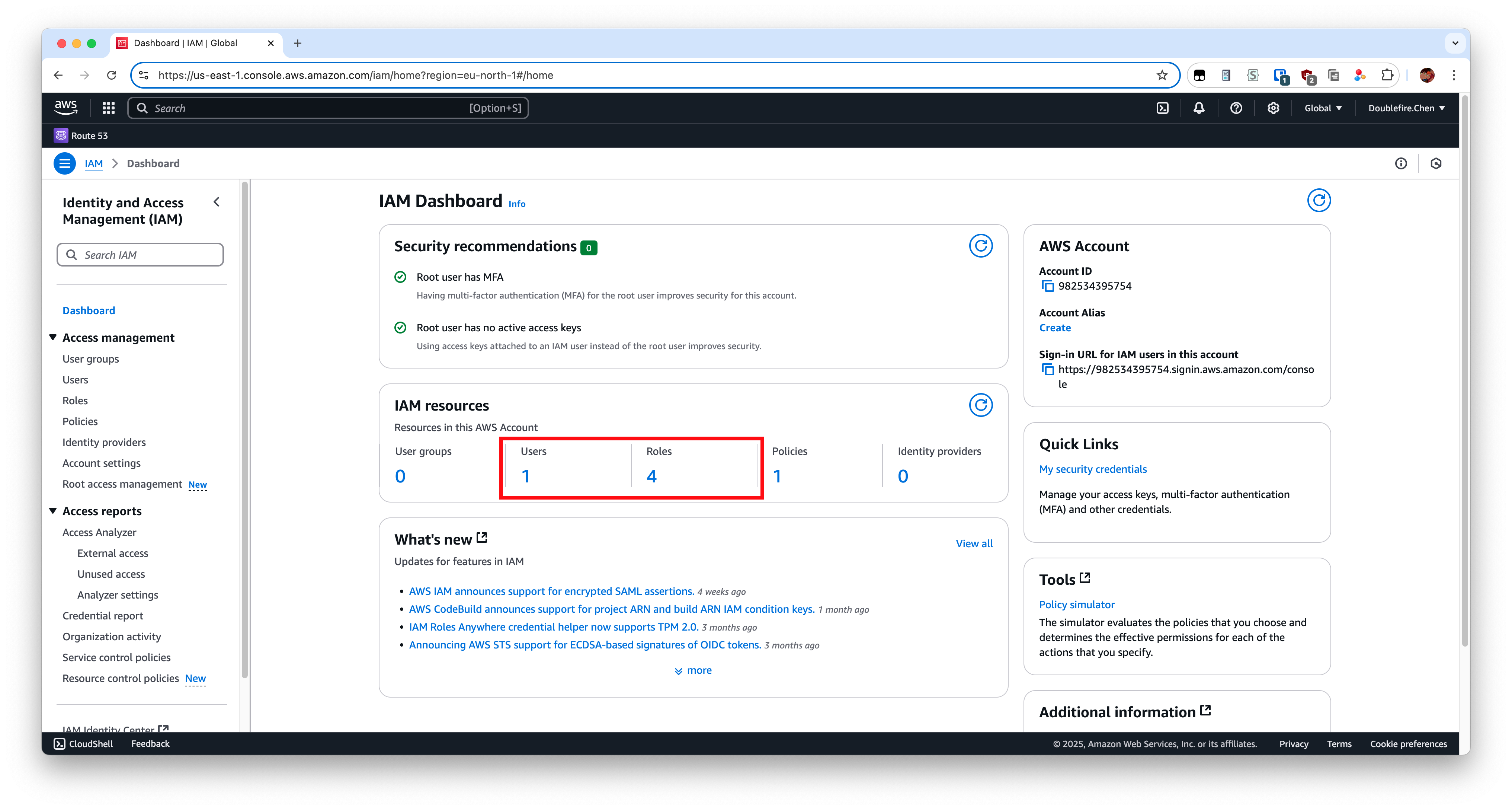Open Identity providers in side navigation
1512x810 pixels.
pyautogui.click(x=104, y=442)
